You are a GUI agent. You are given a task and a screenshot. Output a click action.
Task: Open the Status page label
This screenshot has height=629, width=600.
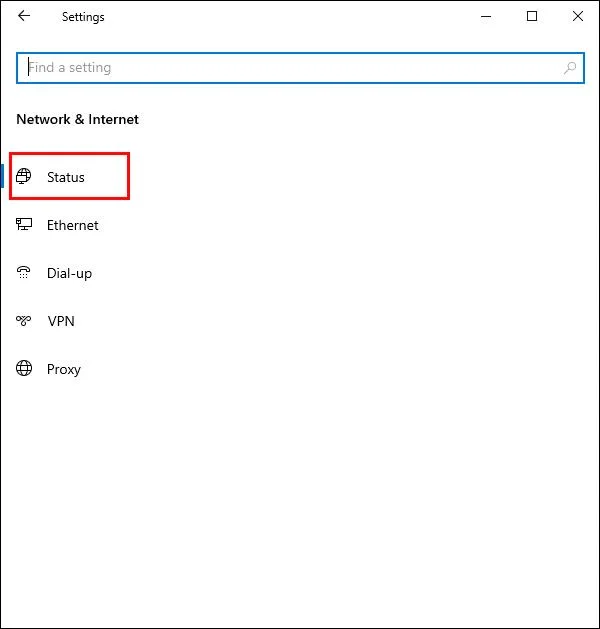pos(66,177)
